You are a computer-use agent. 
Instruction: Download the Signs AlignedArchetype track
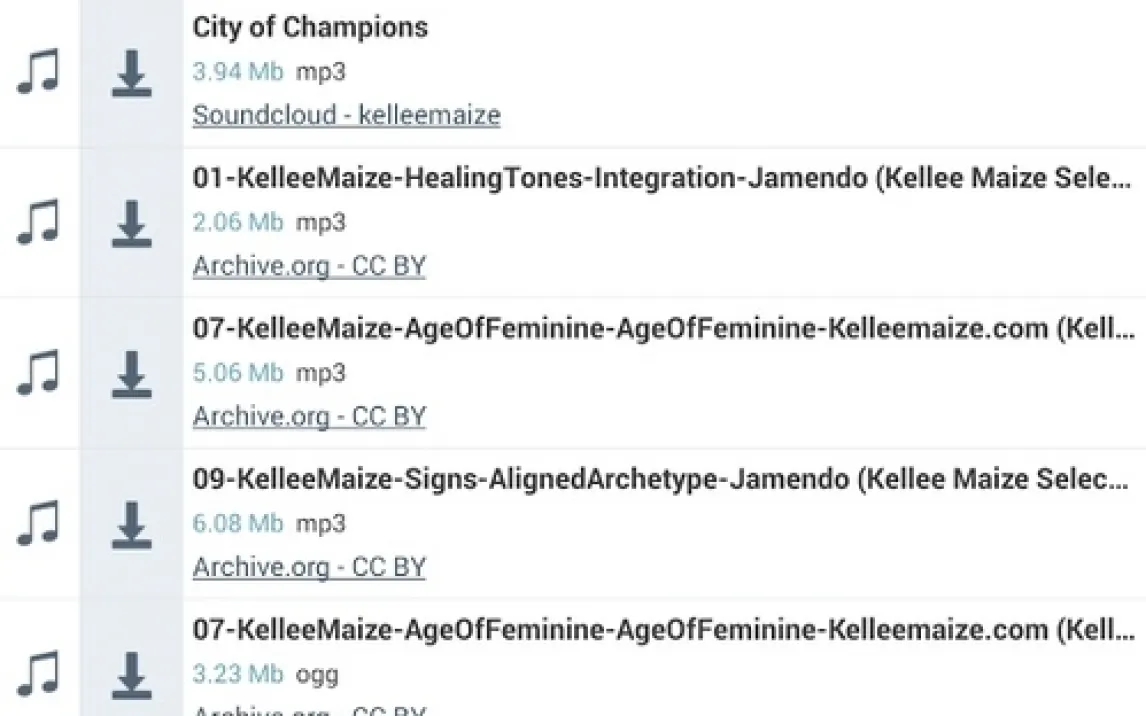[x=131, y=524]
